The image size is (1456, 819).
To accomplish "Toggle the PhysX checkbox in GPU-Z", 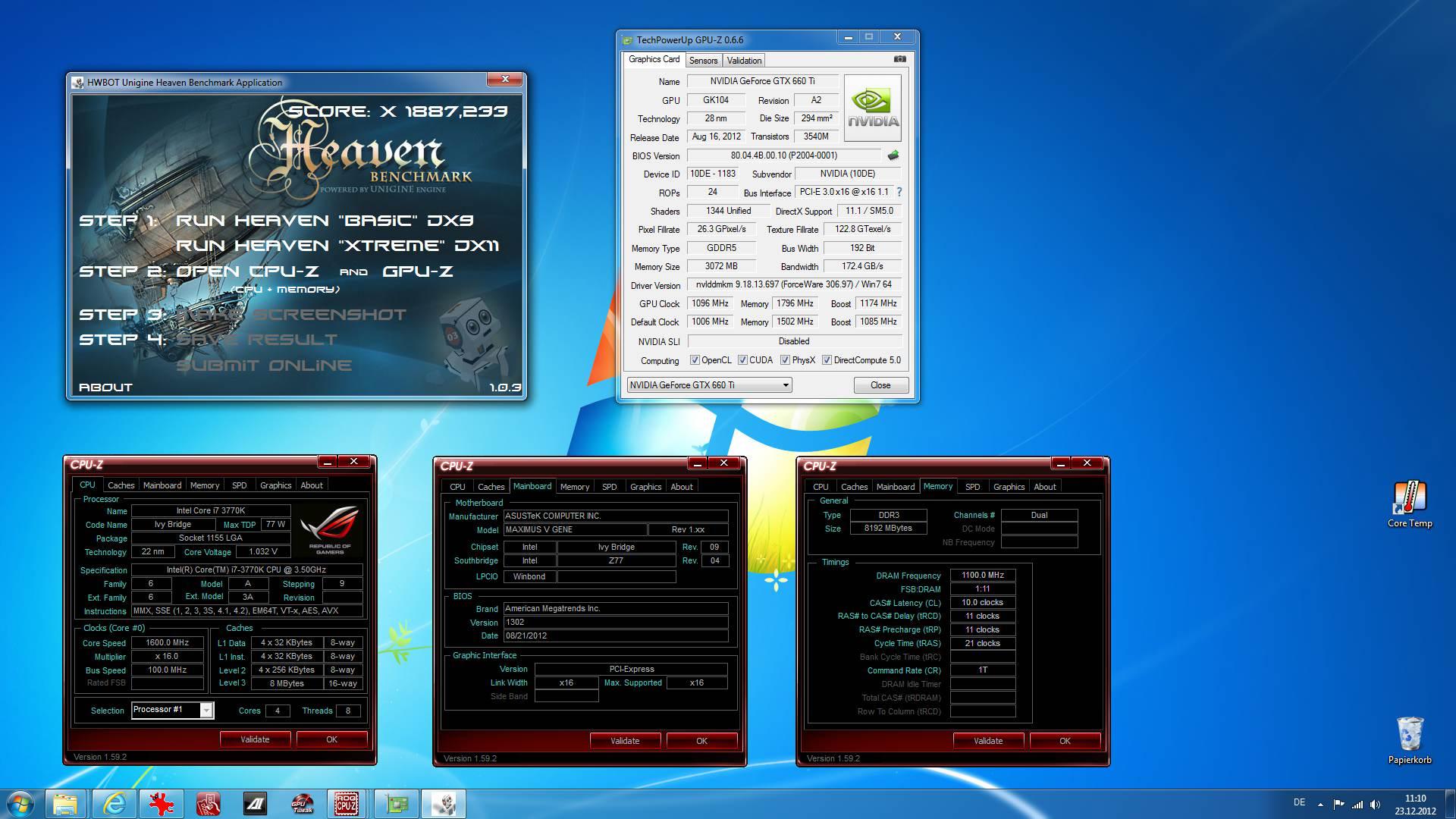I will coord(785,360).
